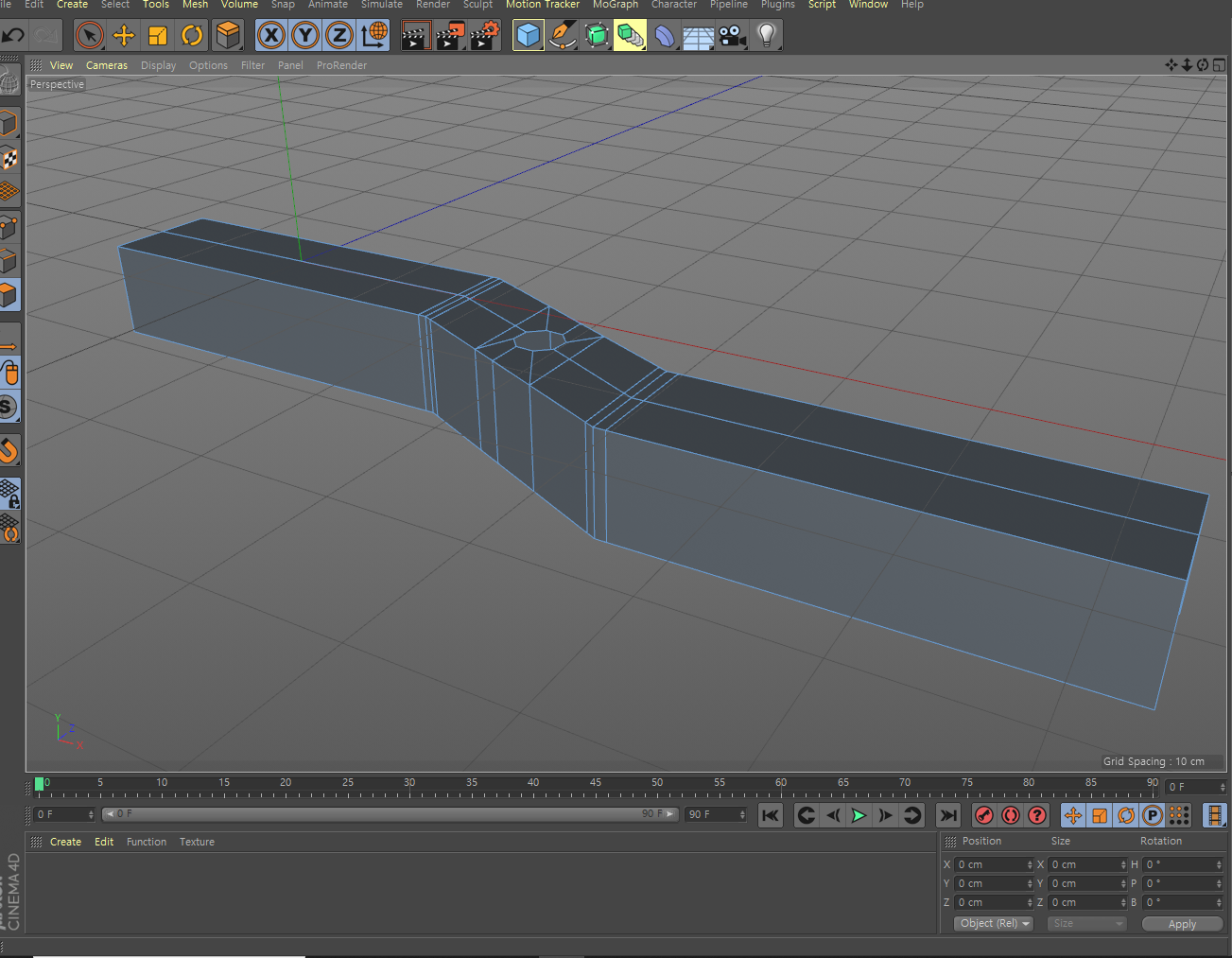Step forward one frame
This screenshot has width=1232, height=958.
click(x=885, y=815)
